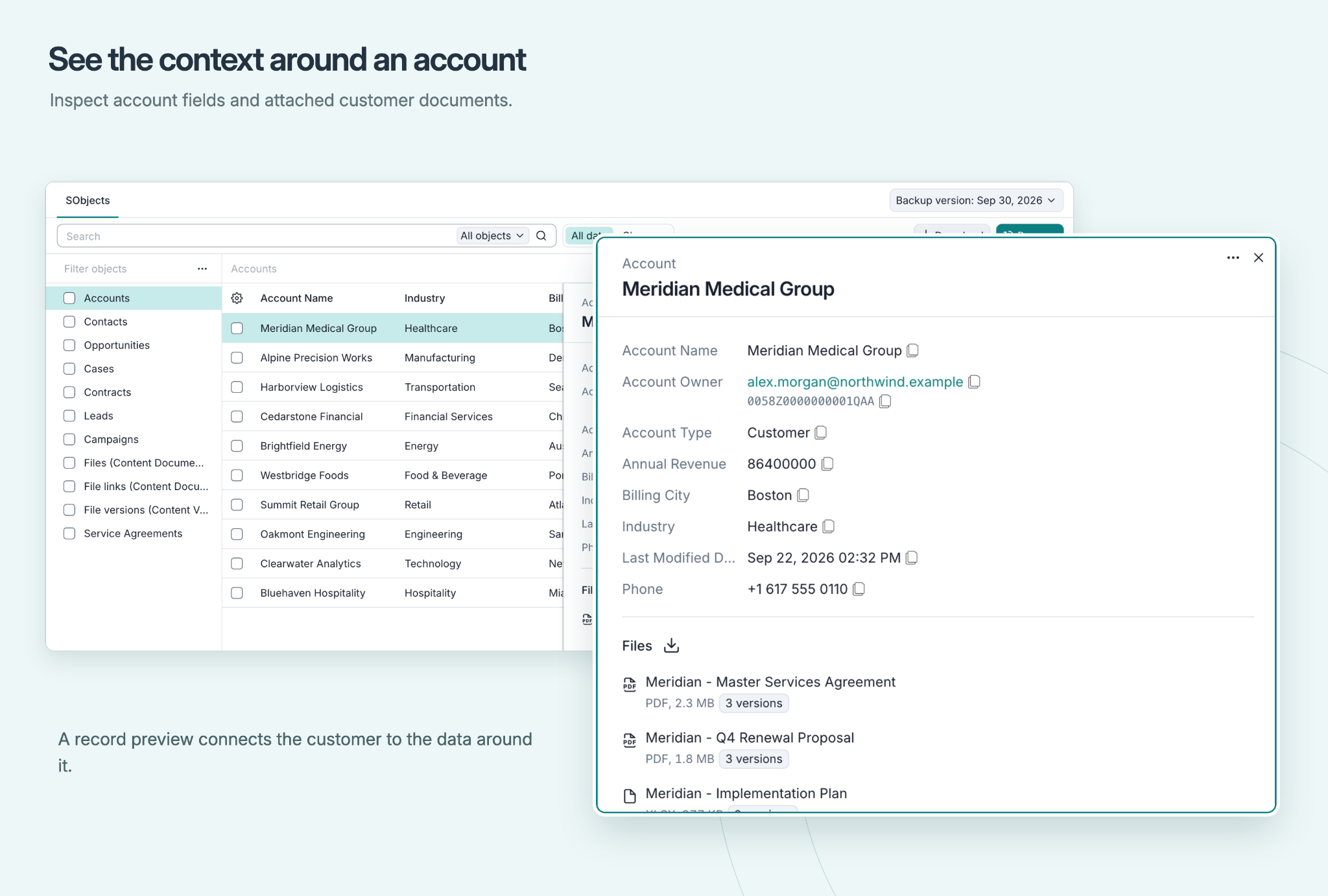Viewport: 1328px width, 896px height.
Task: Toggle the Opportunities object checkbox
Action: (x=69, y=345)
